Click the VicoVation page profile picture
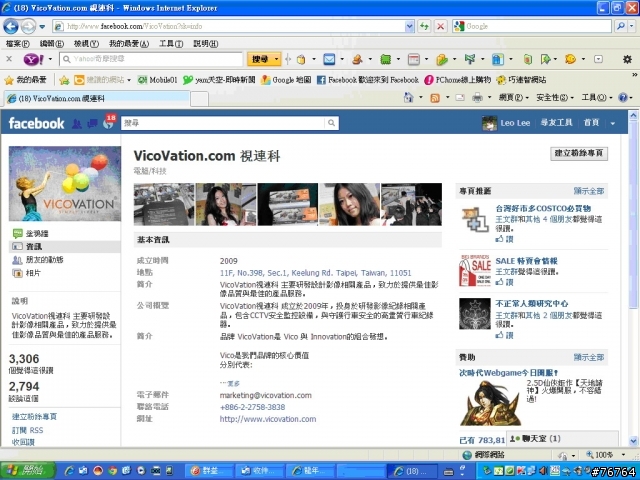The image size is (640, 480). (65, 184)
